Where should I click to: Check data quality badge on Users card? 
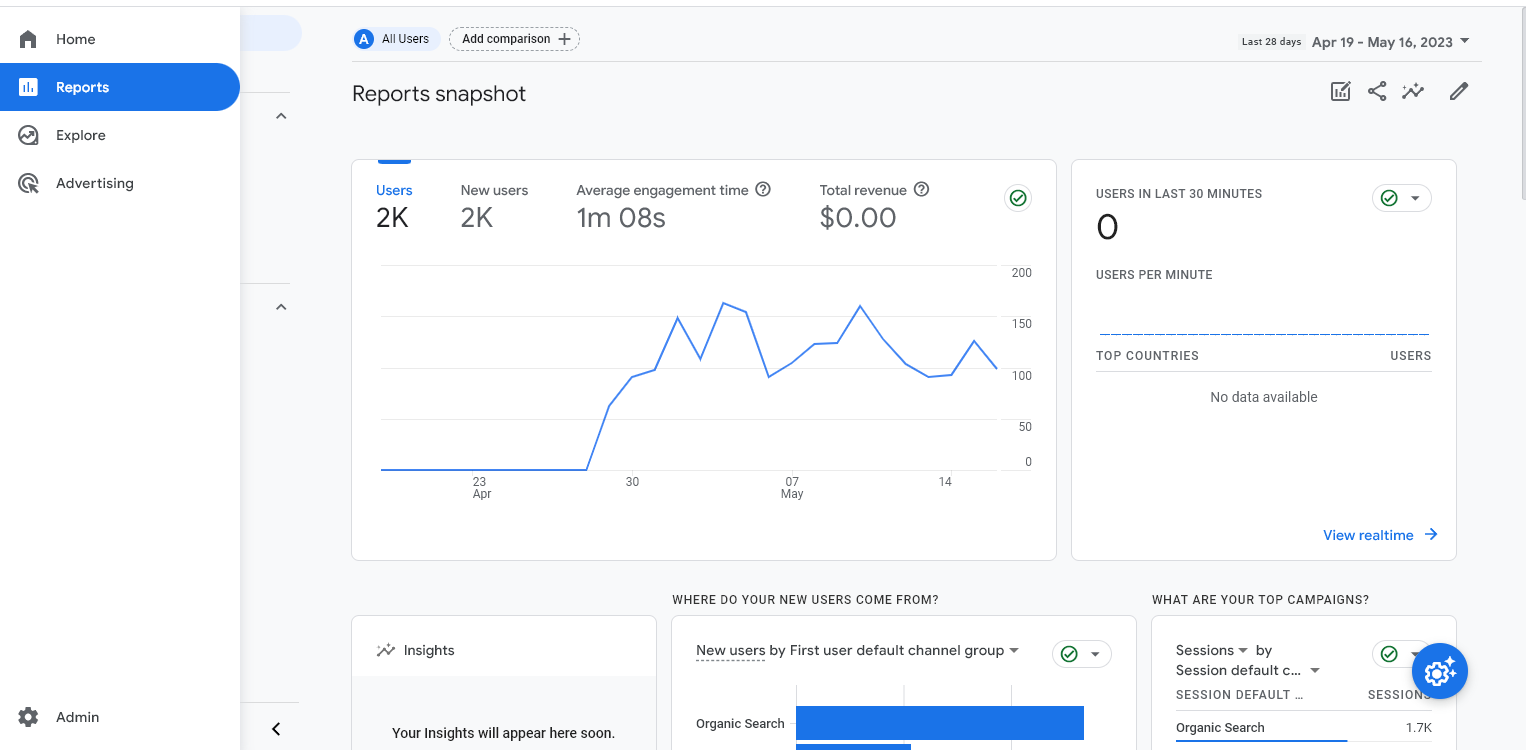[x=1018, y=198]
